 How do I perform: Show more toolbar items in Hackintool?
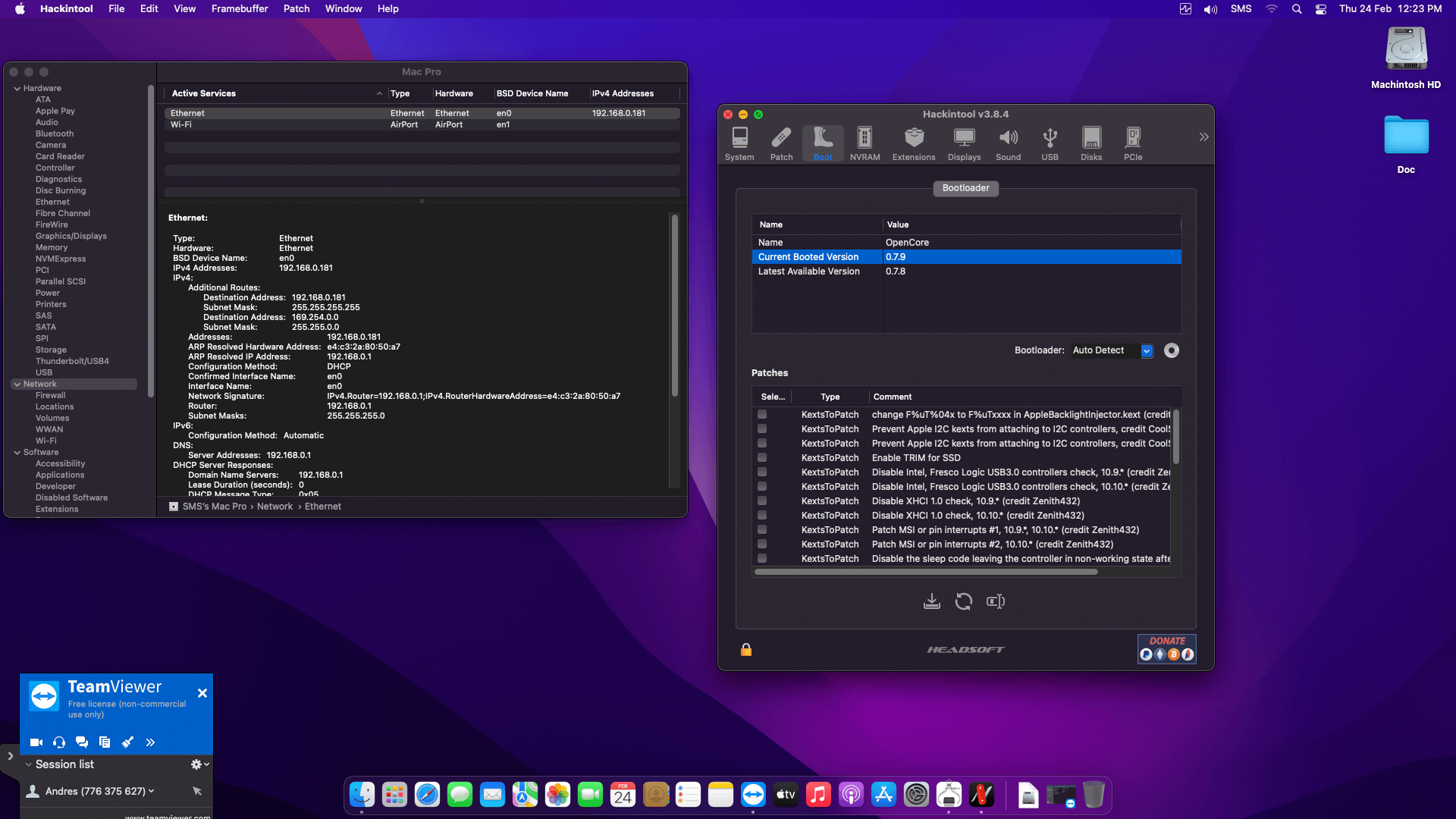tap(1203, 137)
